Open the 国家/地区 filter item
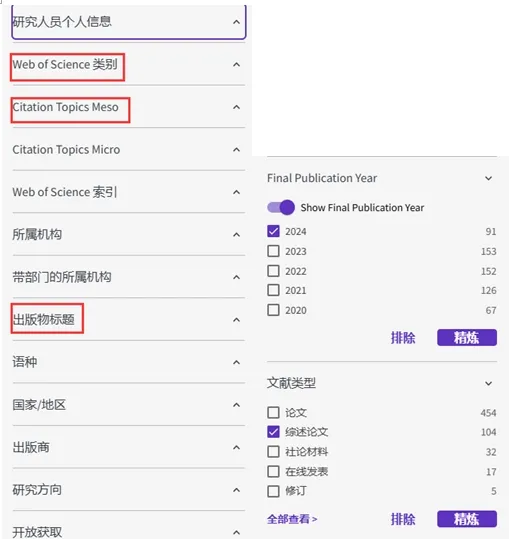 pyautogui.click(x=129, y=405)
